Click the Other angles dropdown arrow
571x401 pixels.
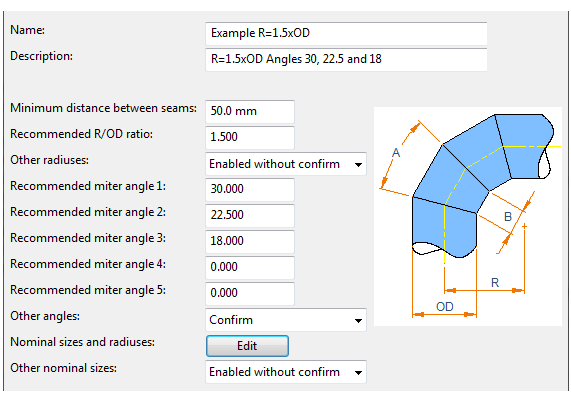(358, 321)
